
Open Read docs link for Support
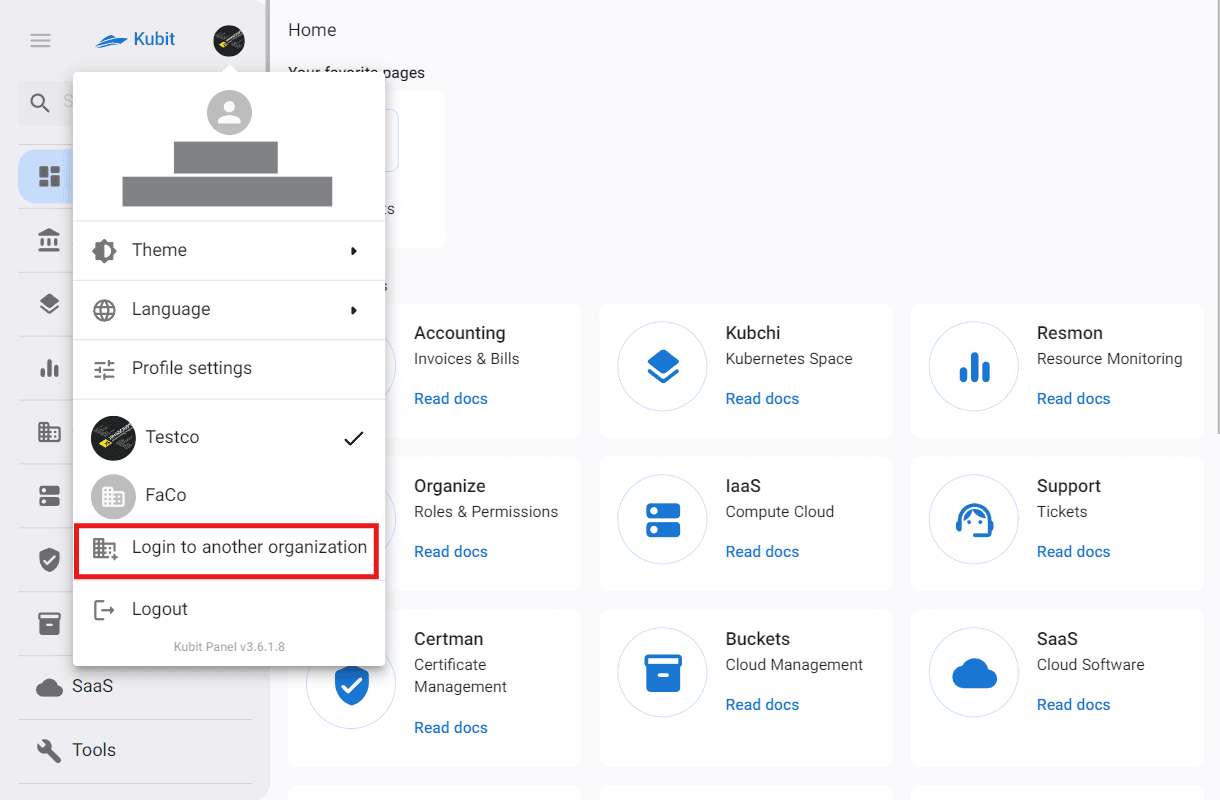point(1073,551)
